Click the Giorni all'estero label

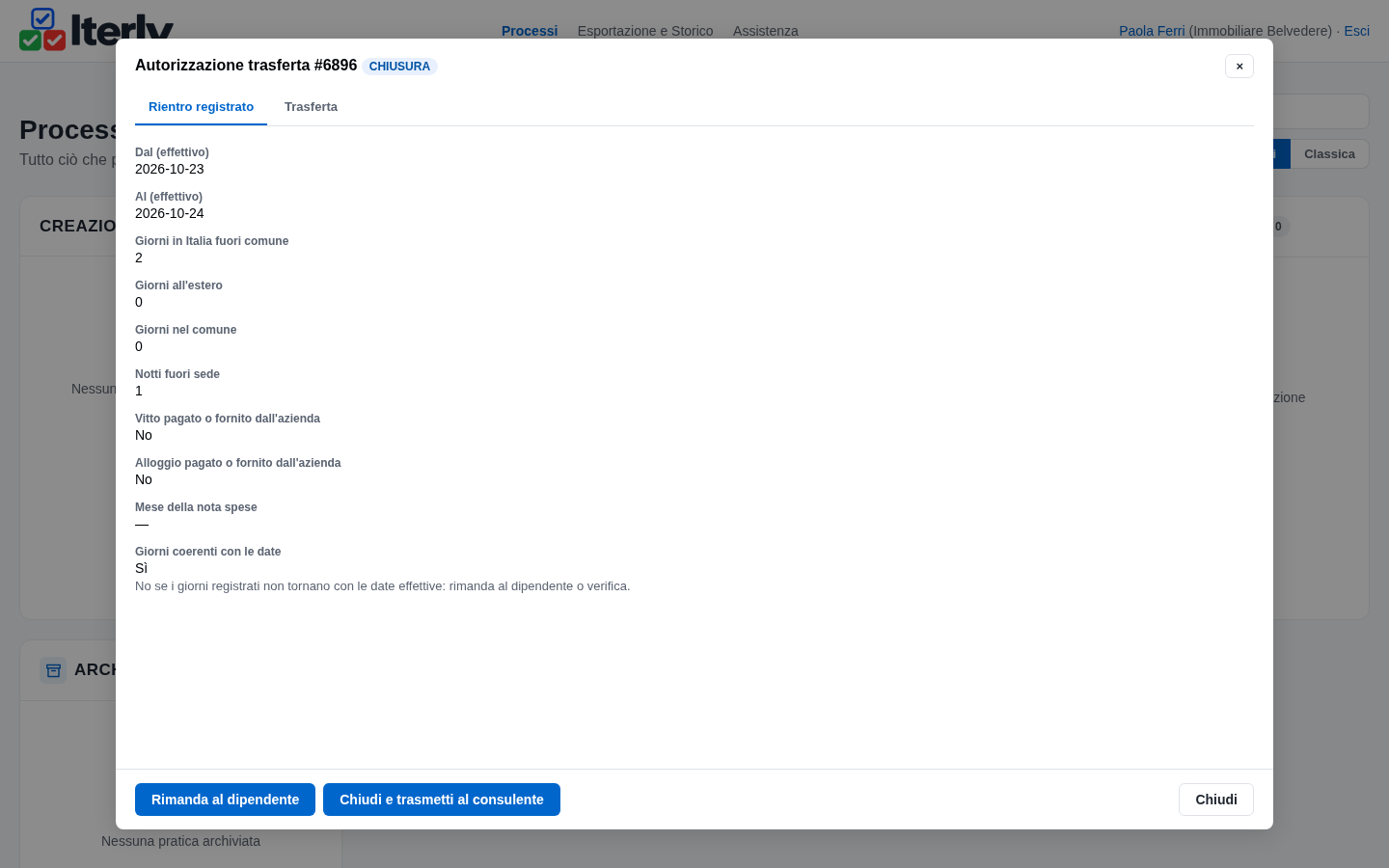[178, 285]
